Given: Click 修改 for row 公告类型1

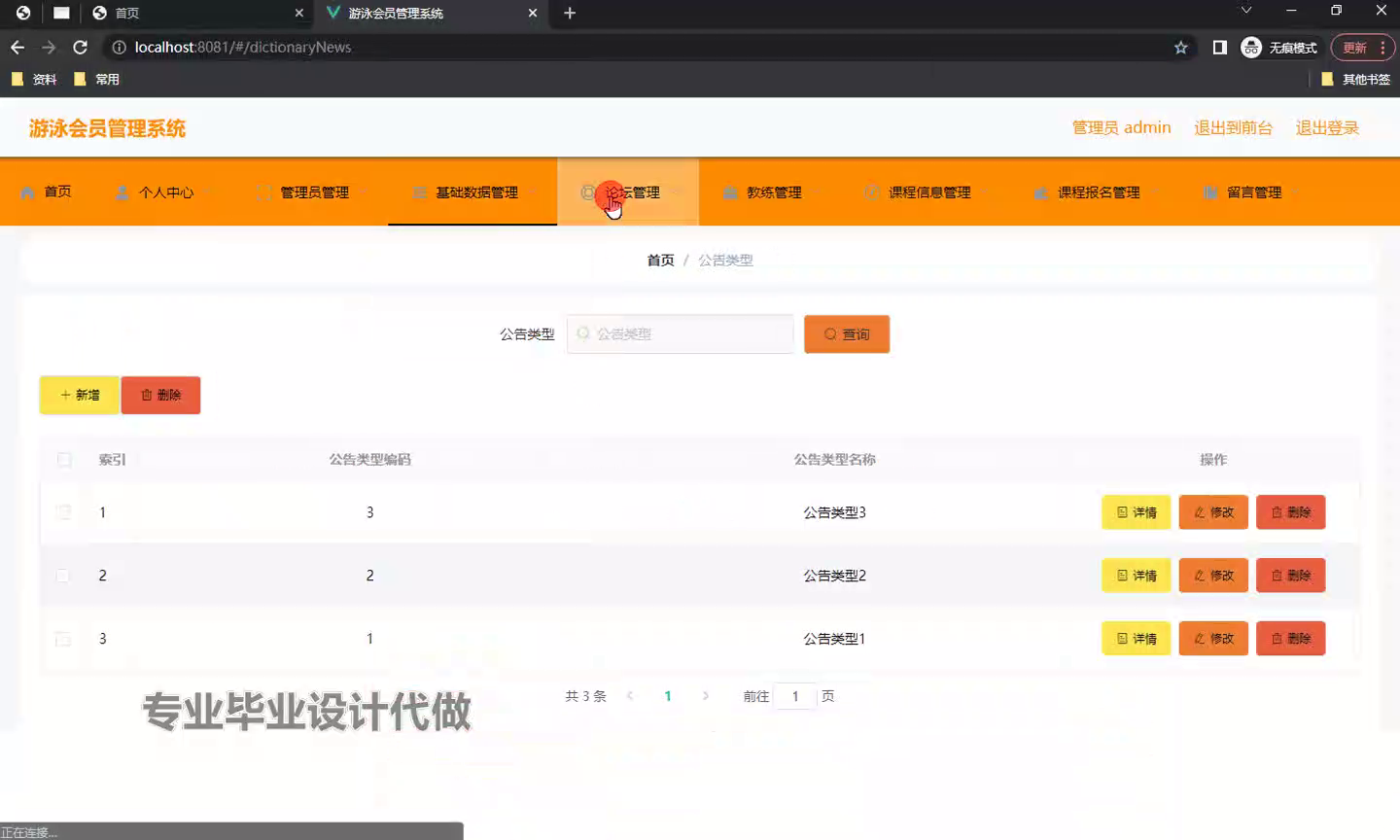Looking at the screenshot, I should click(x=1213, y=639).
